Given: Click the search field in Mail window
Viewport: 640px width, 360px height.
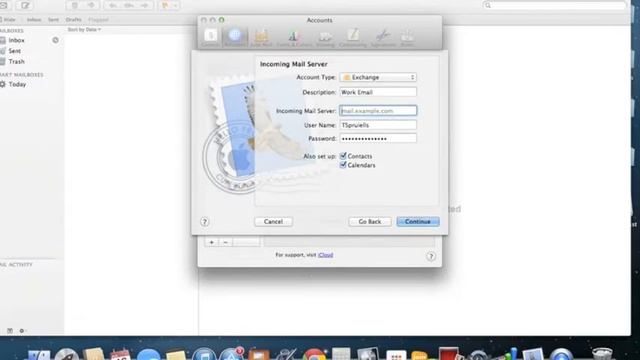Looking at the screenshot, I should pyautogui.click(x=554, y=5).
